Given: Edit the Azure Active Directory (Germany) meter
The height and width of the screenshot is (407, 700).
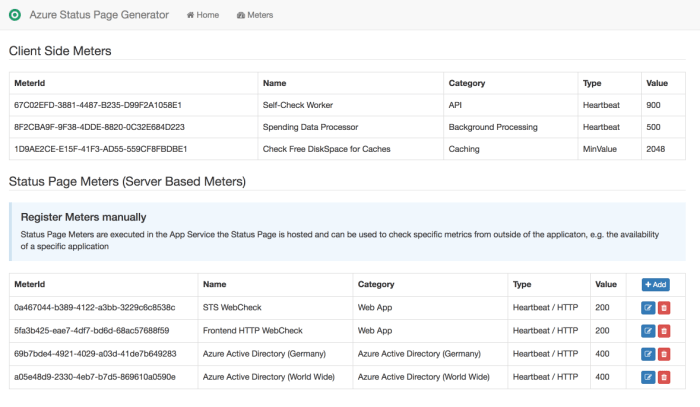Looking at the screenshot, I should [x=648, y=354].
